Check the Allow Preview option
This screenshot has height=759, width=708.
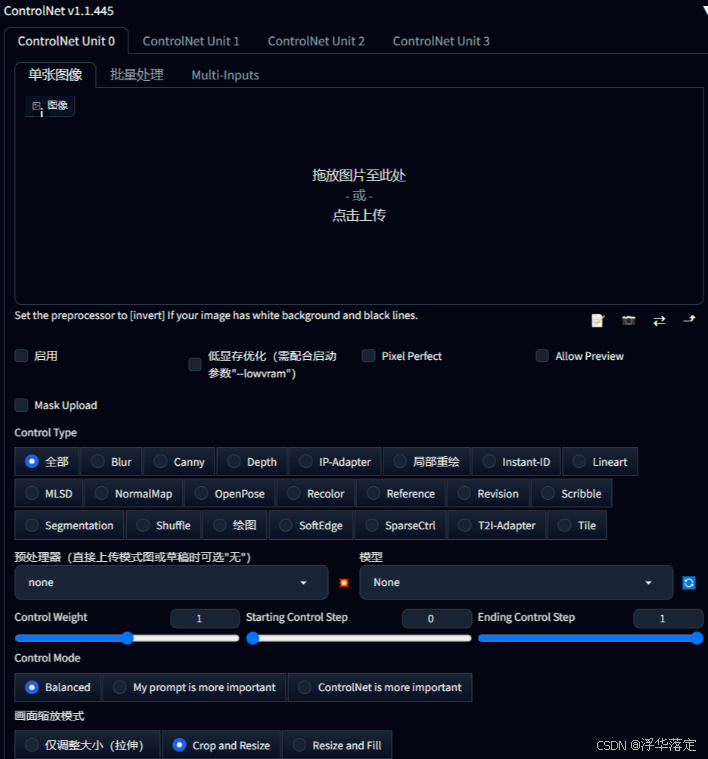542,356
